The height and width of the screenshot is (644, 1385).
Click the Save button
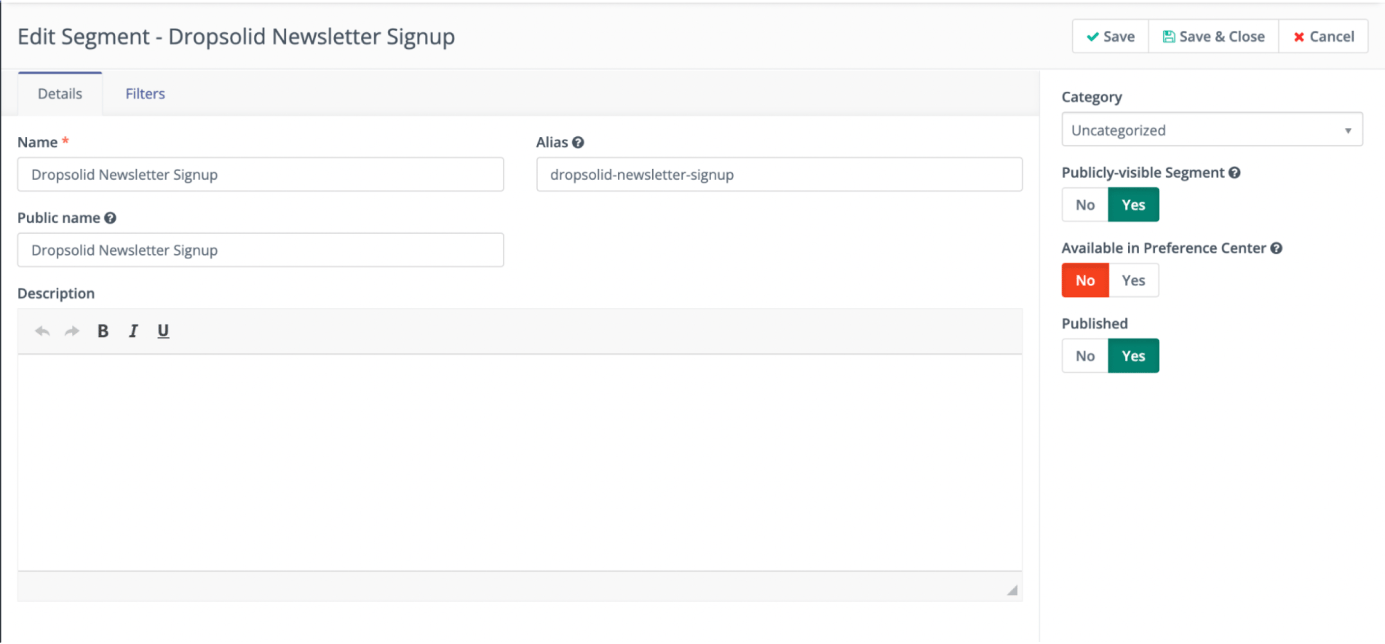(1110, 37)
